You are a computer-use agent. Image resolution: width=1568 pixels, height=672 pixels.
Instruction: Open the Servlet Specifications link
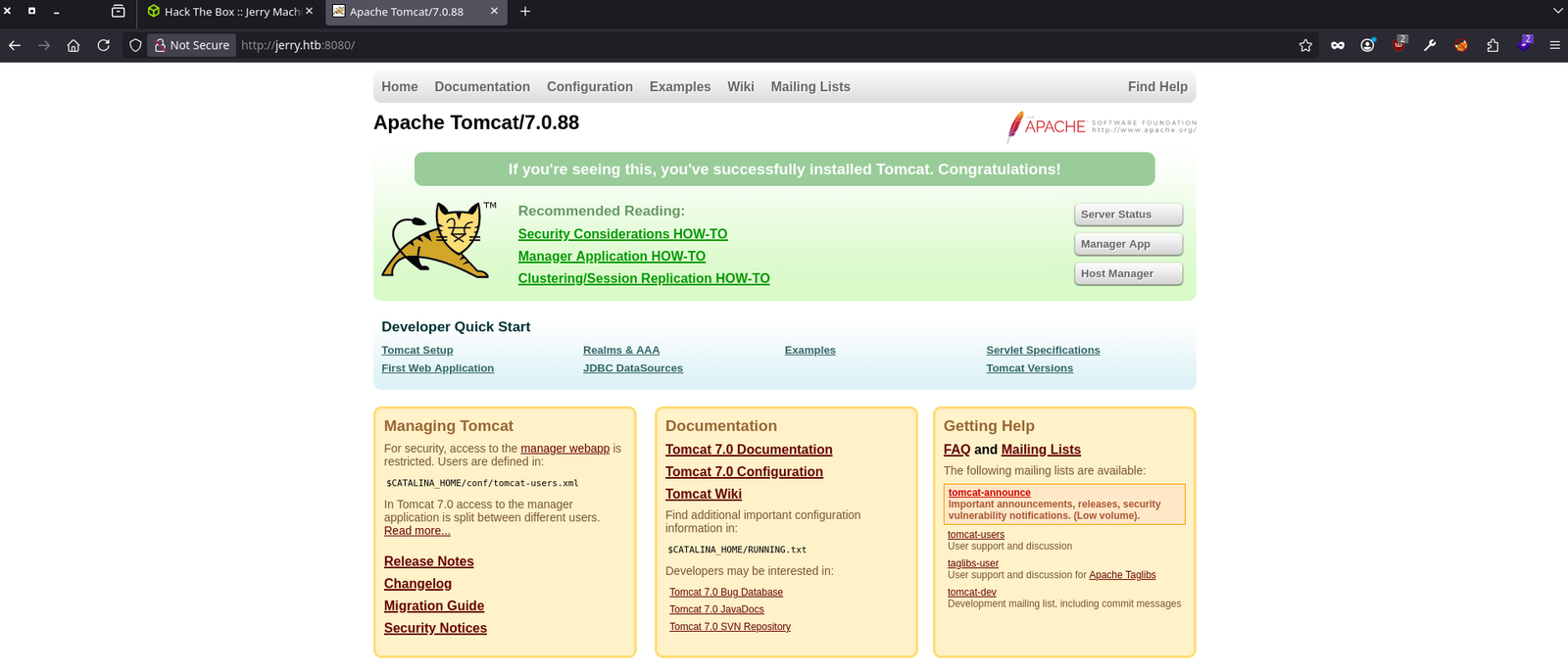click(x=1043, y=351)
